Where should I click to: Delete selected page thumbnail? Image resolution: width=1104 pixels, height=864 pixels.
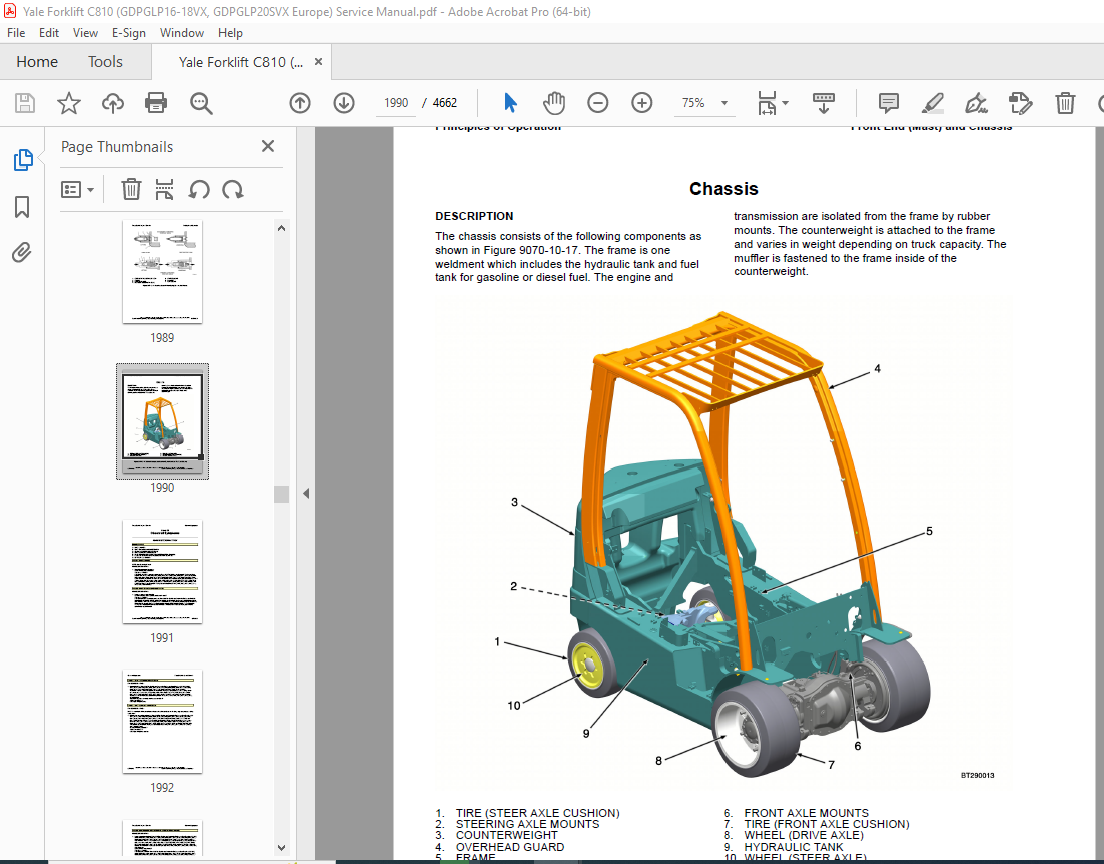click(x=131, y=189)
